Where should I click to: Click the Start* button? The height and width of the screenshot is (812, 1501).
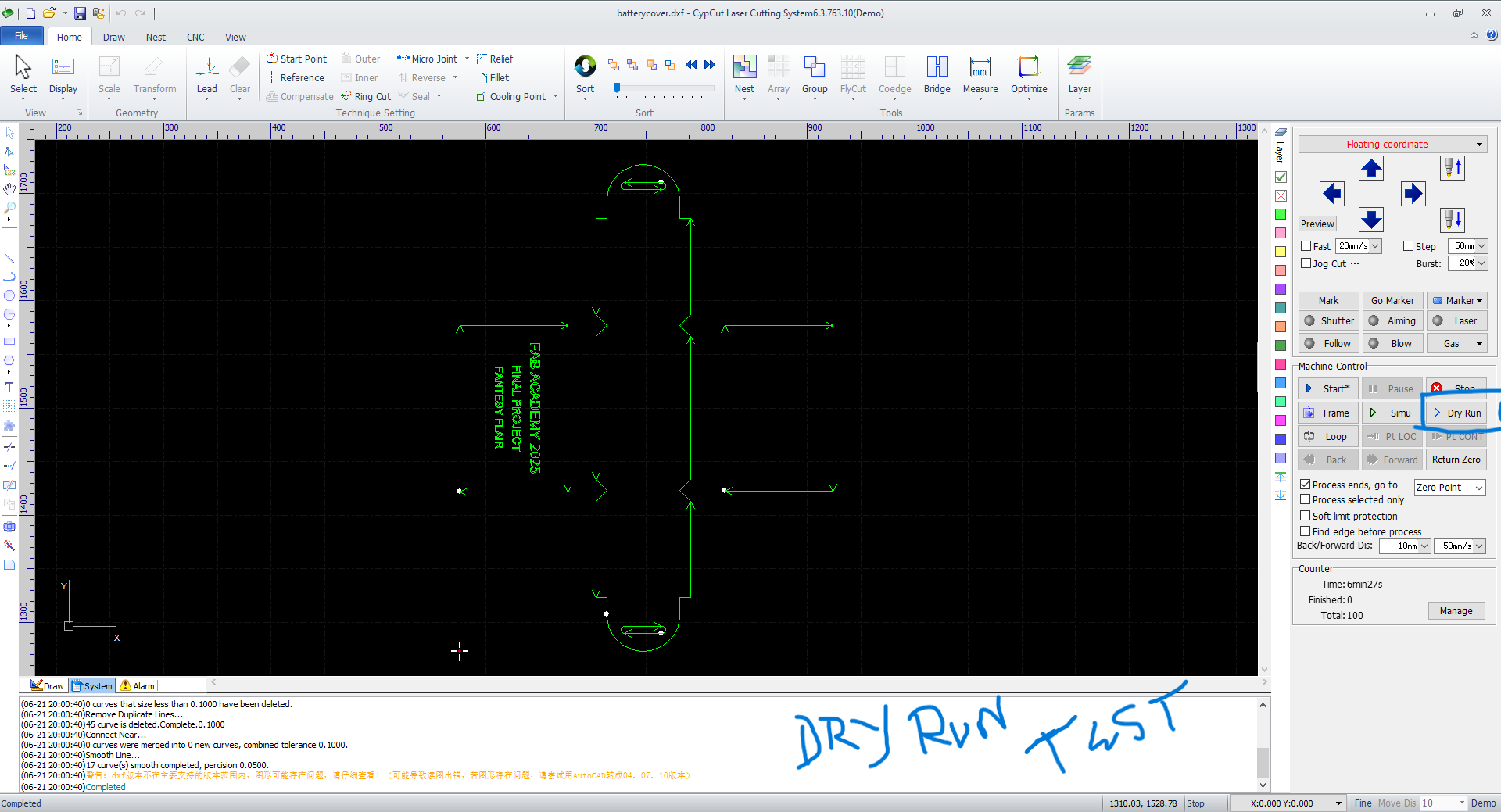tap(1328, 388)
